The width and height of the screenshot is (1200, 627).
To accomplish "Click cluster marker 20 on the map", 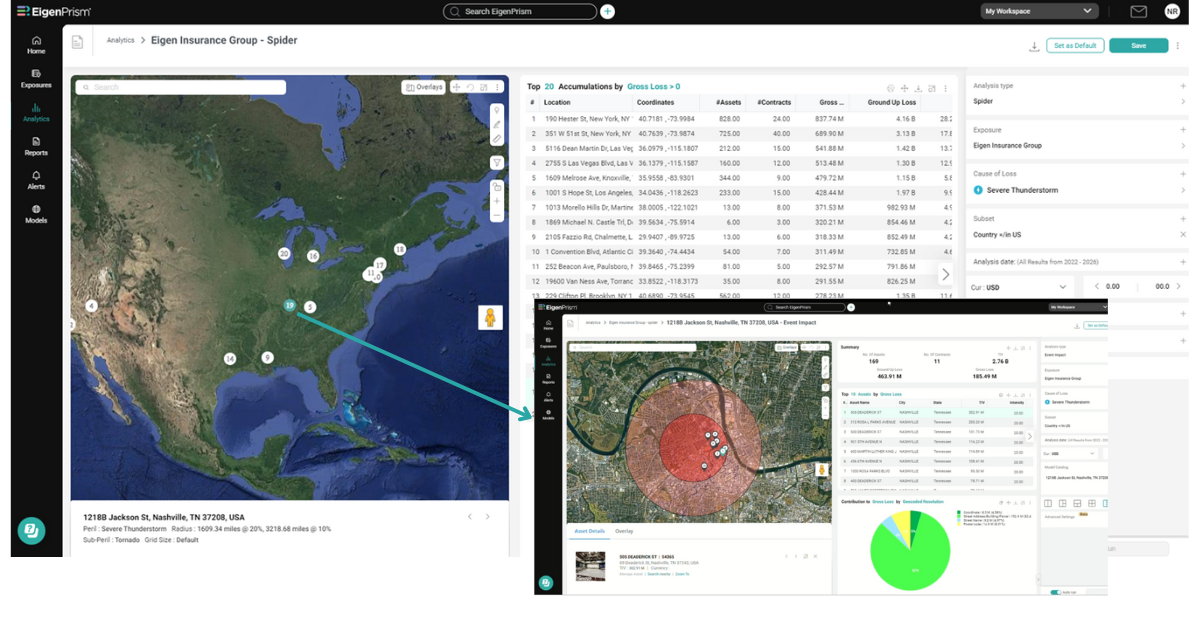I will [x=284, y=254].
